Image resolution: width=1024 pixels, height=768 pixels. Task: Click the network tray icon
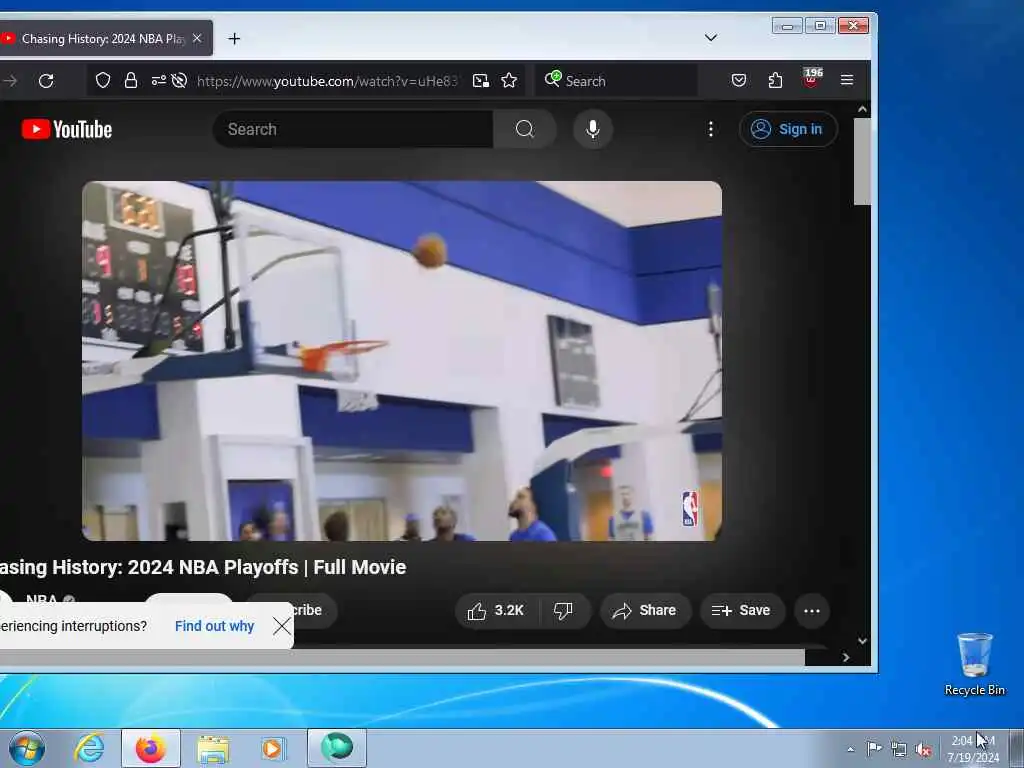coord(899,749)
